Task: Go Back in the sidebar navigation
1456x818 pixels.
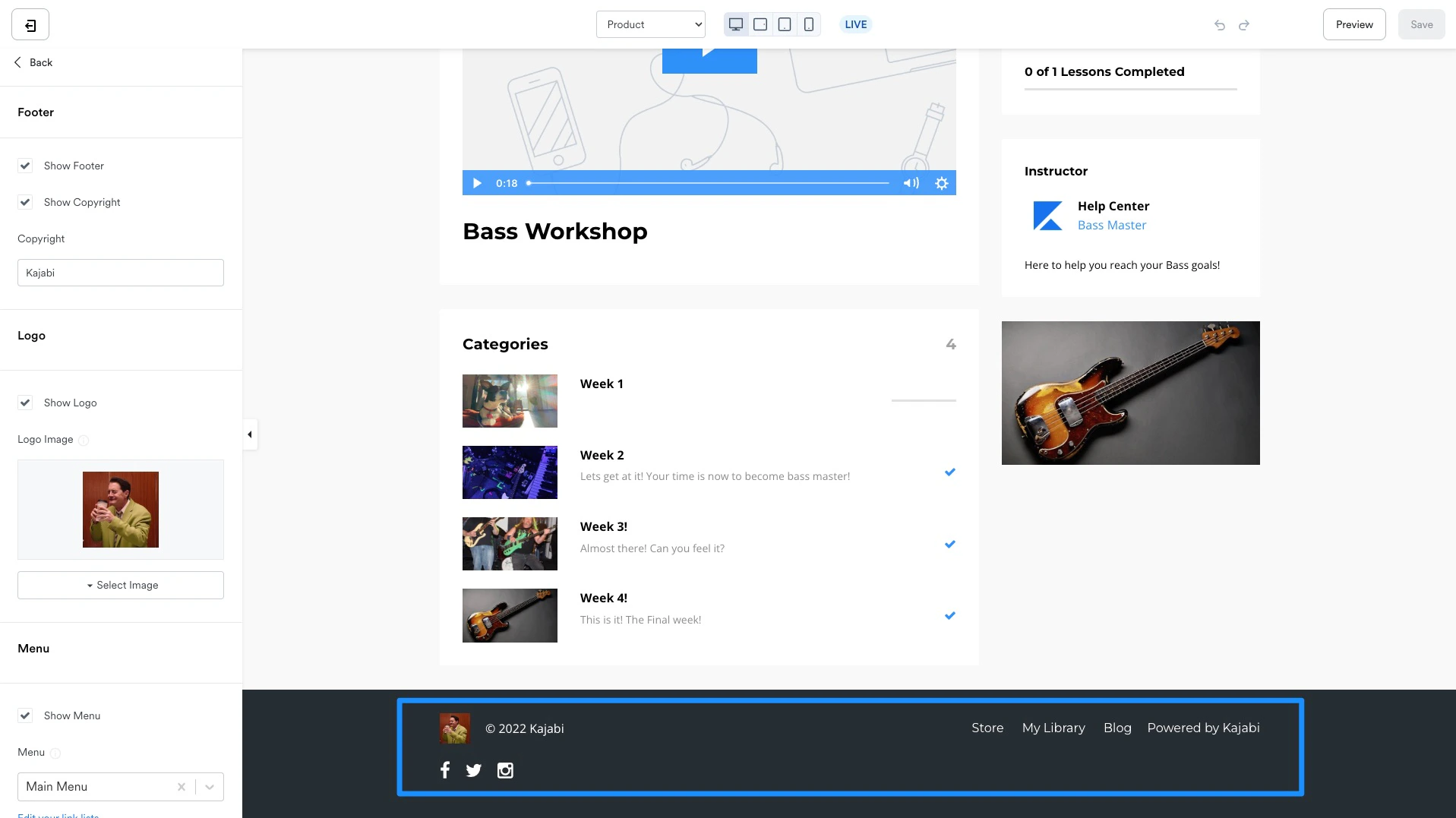Action: click(33, 62)
